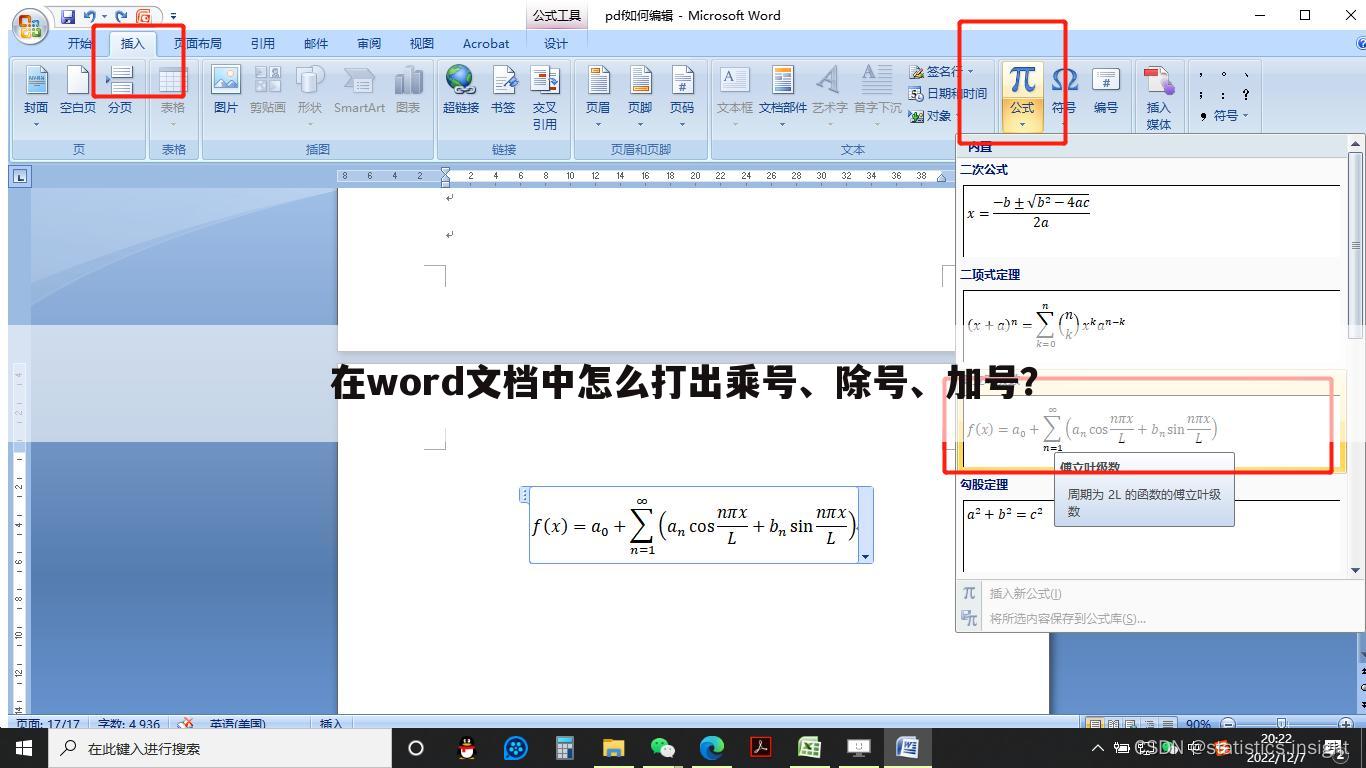Open Windows Start menu

coord(23,747)
